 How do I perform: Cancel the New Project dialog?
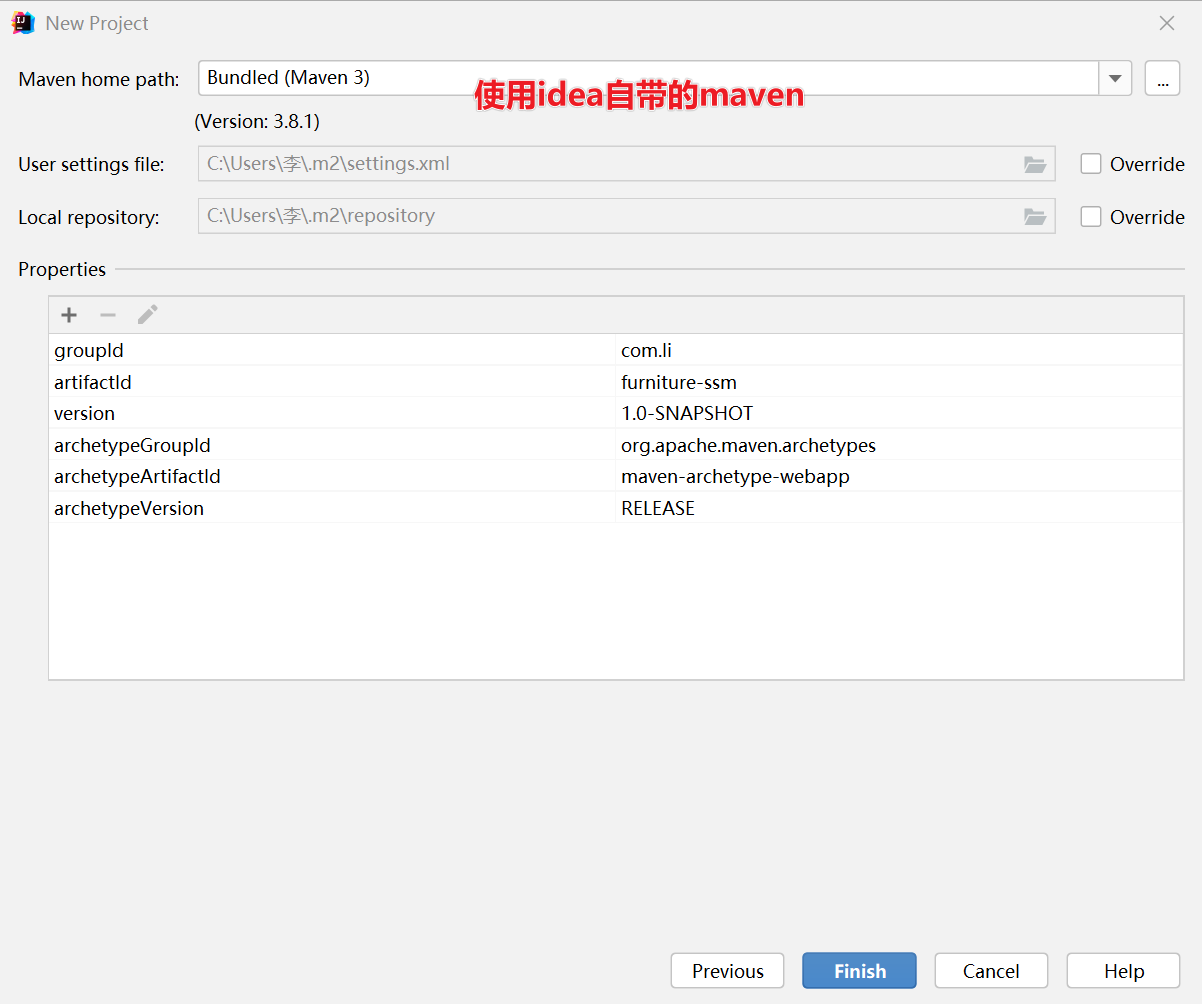(991, 971)
